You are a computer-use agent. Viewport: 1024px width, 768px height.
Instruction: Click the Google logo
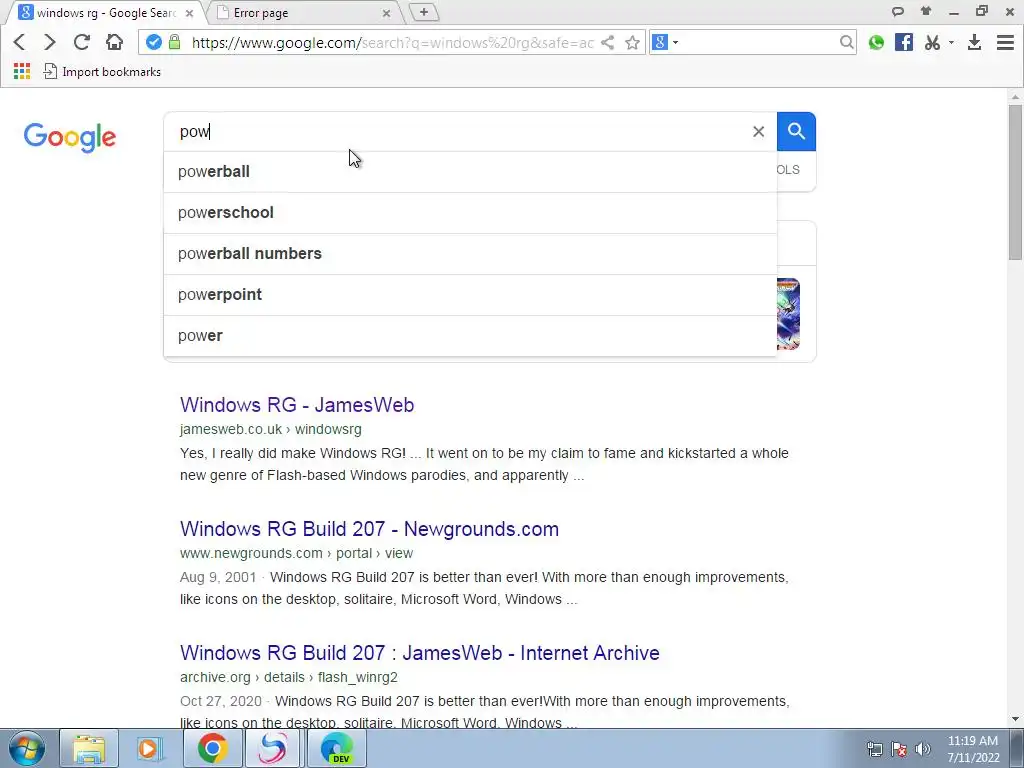tap(70, 137)
